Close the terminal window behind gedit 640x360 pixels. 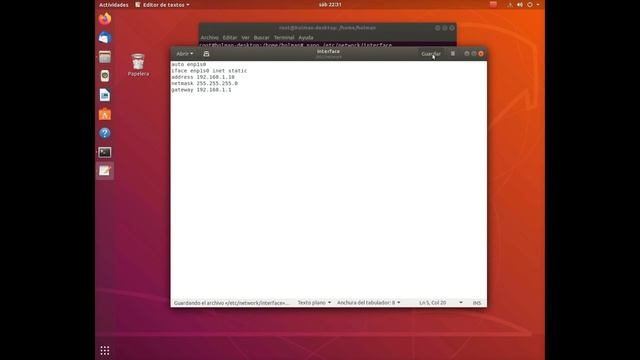[452, 28]
